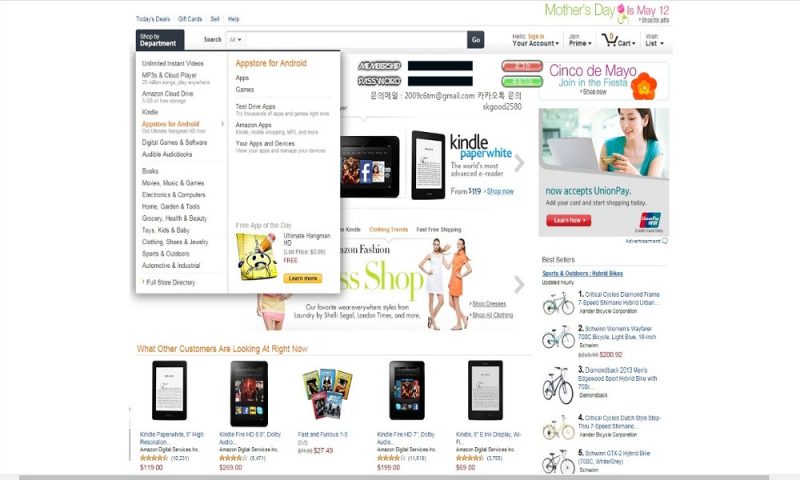
Task: Click the UnionPay card logo icon
Action: (x=650, y=221)
